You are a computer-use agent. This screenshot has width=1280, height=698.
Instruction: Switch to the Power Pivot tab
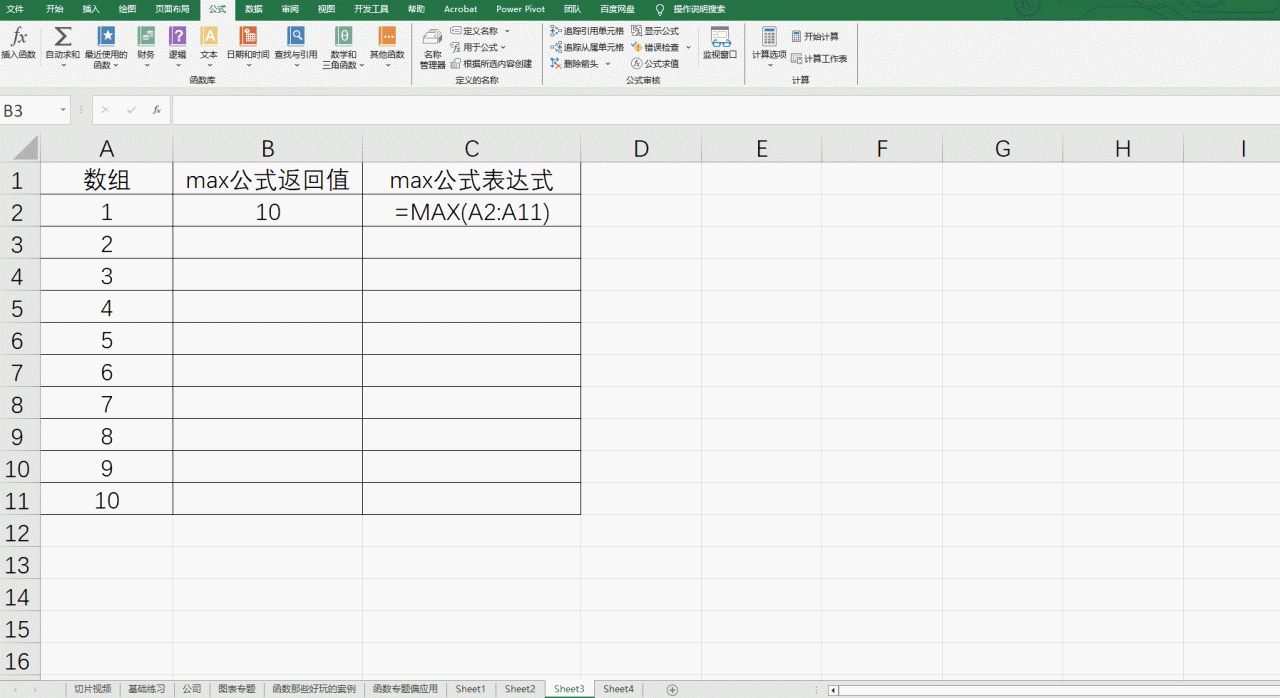(521, 9)
